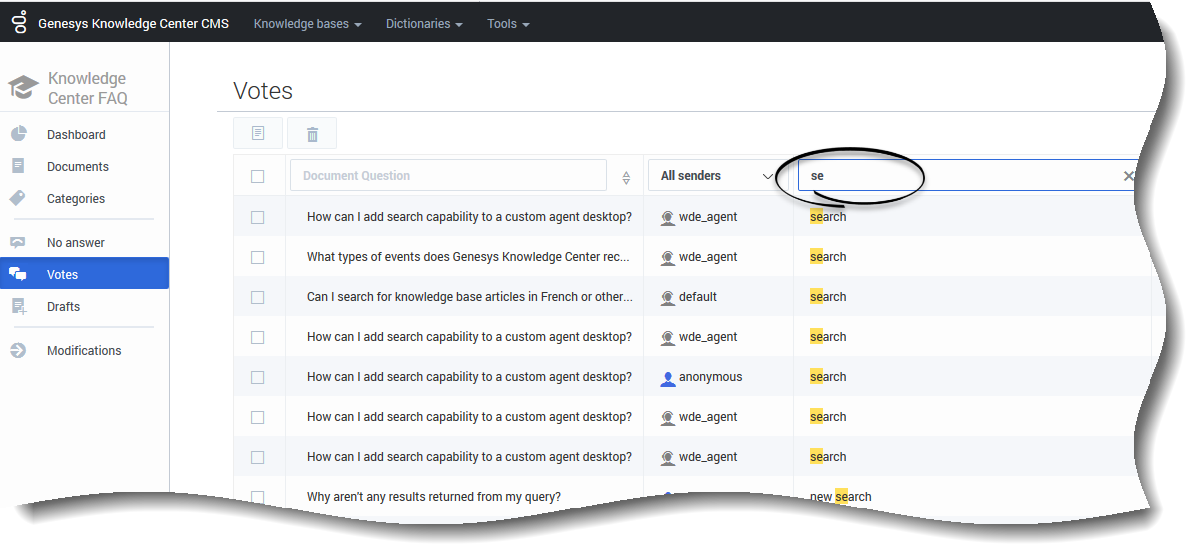
Task: Toggle the select-all checkbox in header
Action: tap(258, 176)
